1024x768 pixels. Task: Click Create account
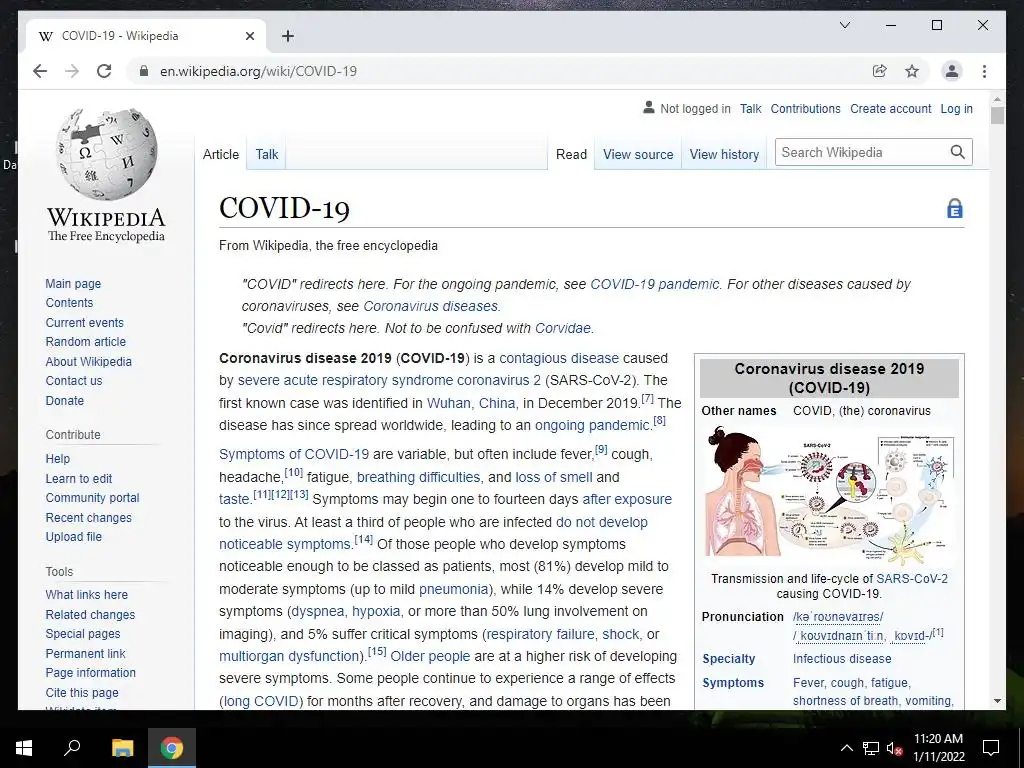[890, 108]
